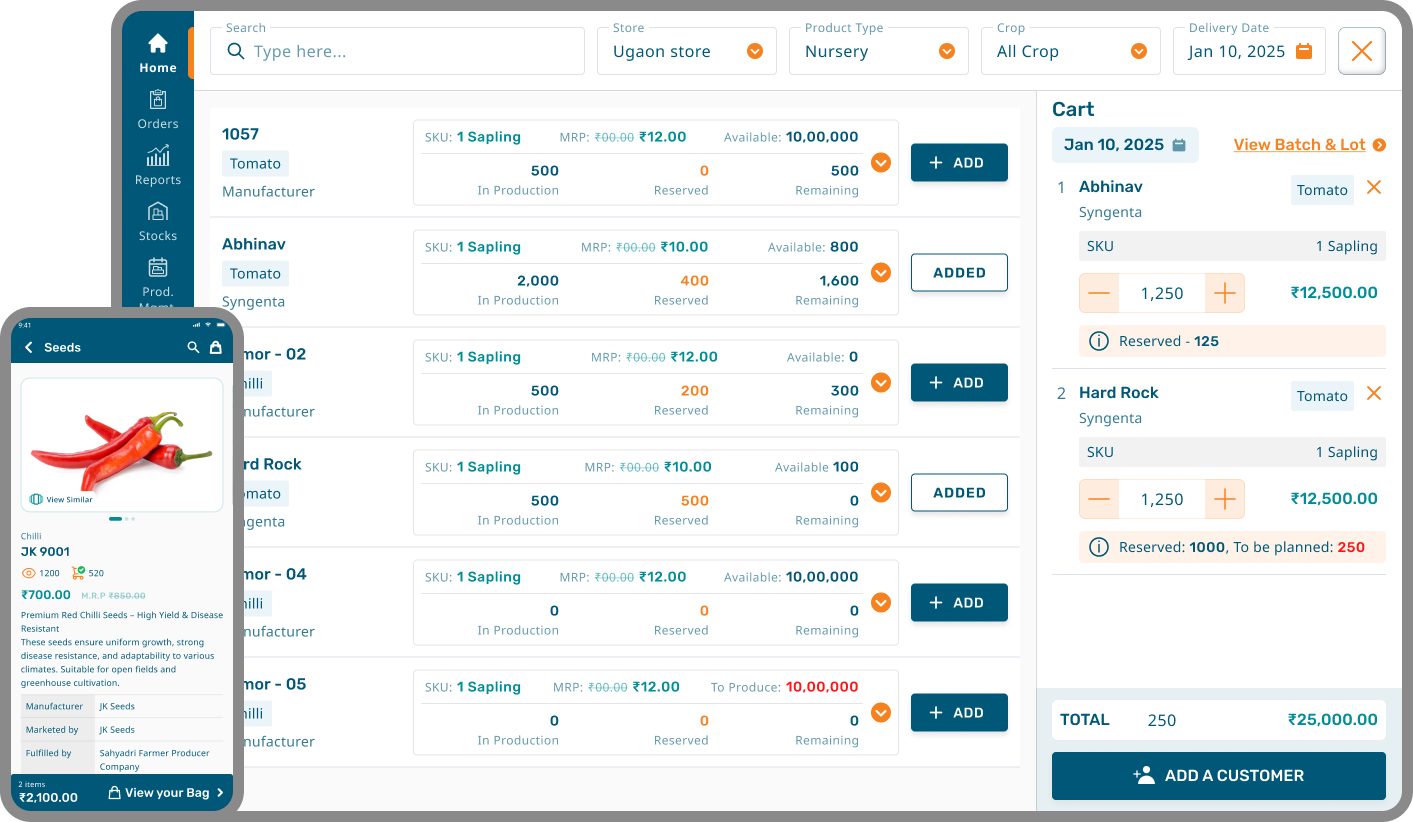Go to Home in the sidebar
This screenshot has height=822, width=1413.
coord(157,53)
